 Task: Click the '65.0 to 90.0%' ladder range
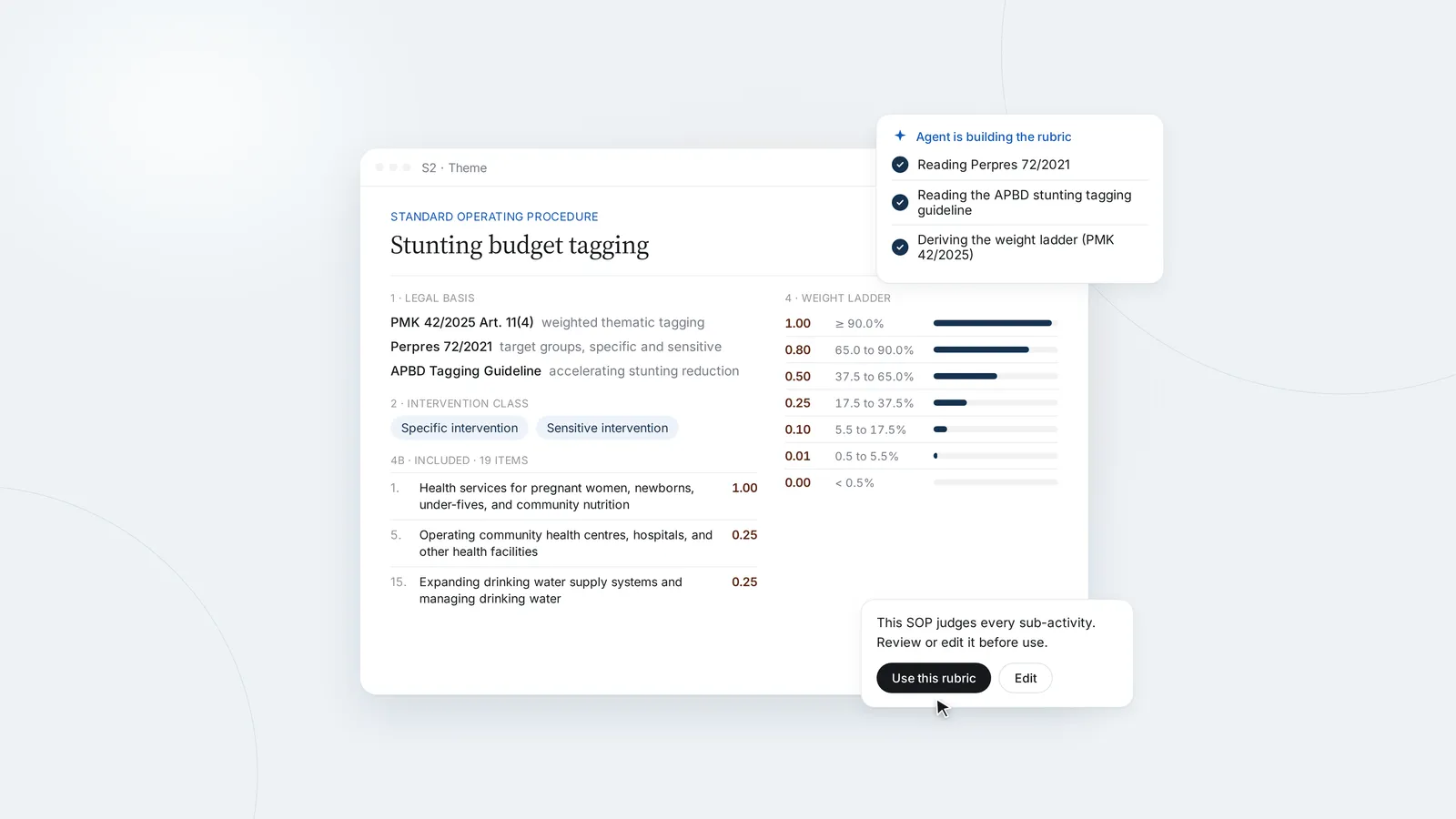[875, 349]
